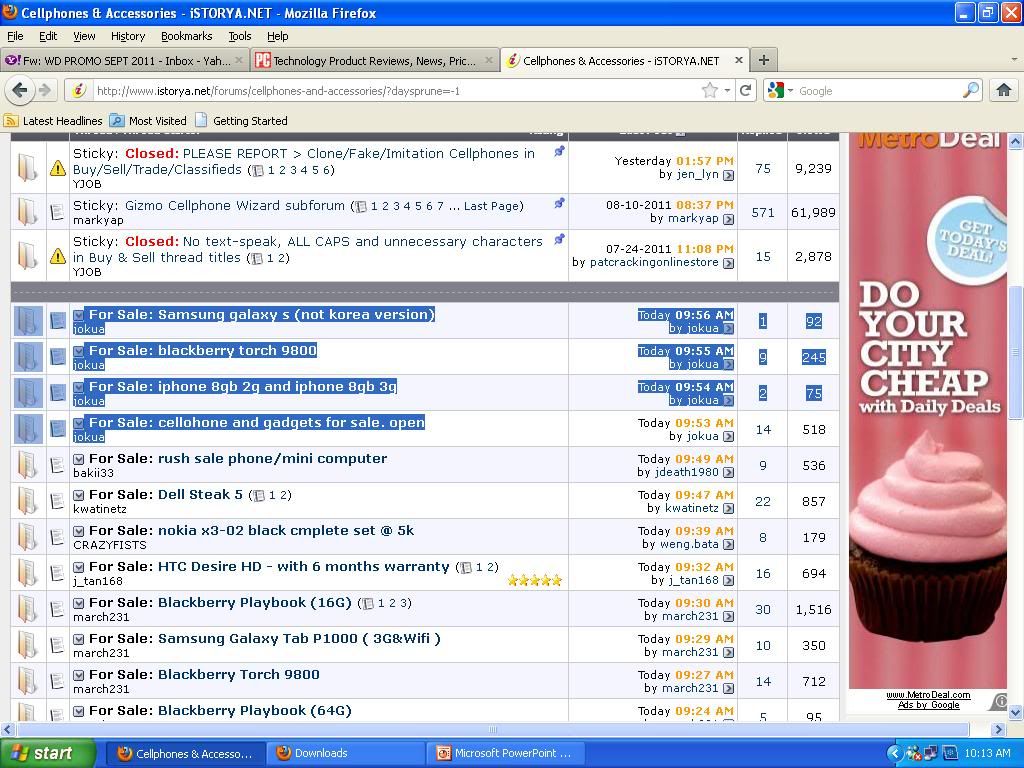Open the Google search engine dropdown

(x=779, y=90)
